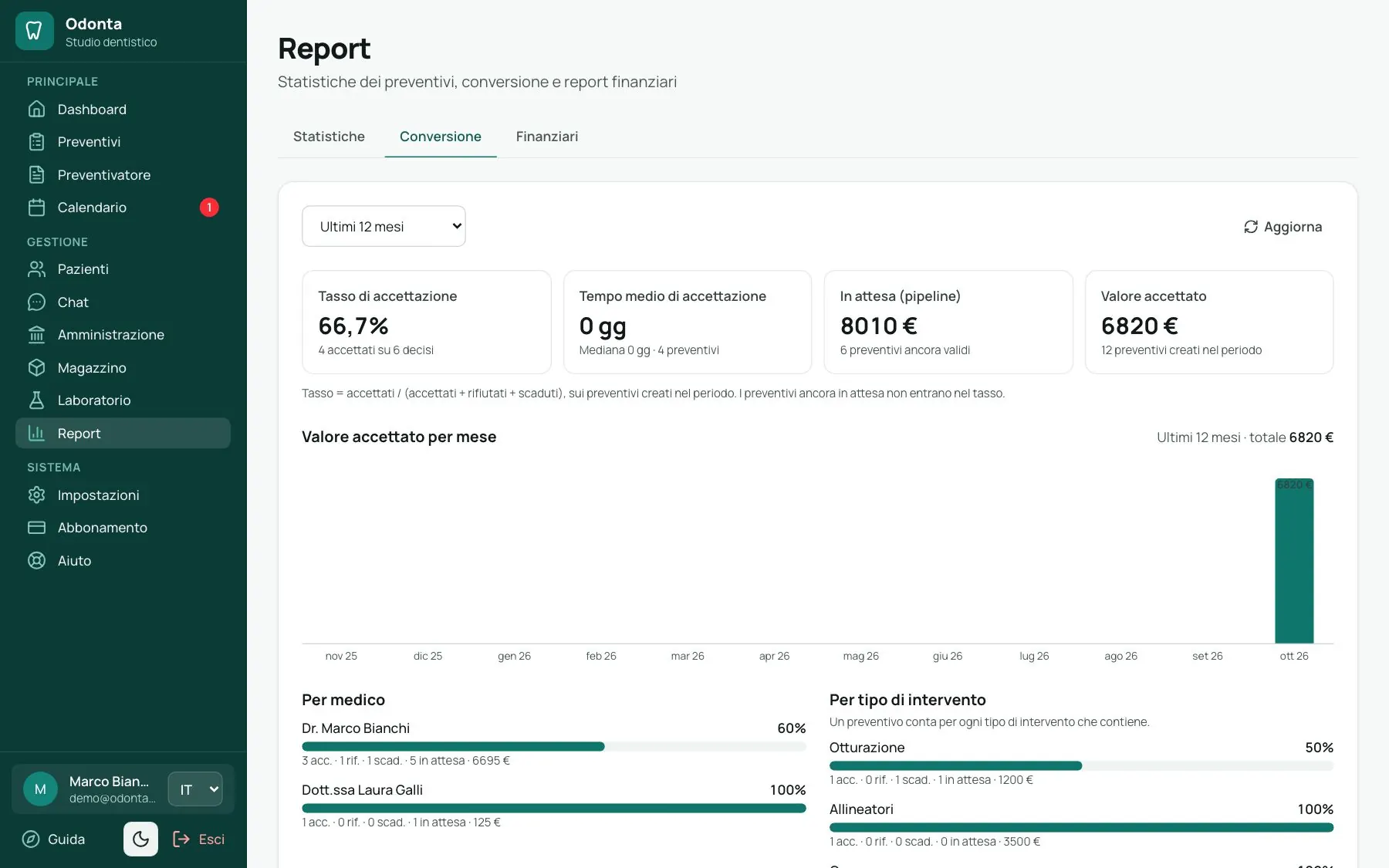1389x868 pixels.
Task: Click the Tasso di accettazione card
Action: (427, 323)
